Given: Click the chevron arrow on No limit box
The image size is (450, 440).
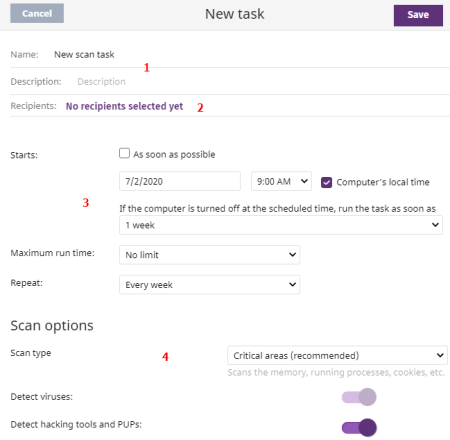Looking at the screenshot, I should point(292,255).
